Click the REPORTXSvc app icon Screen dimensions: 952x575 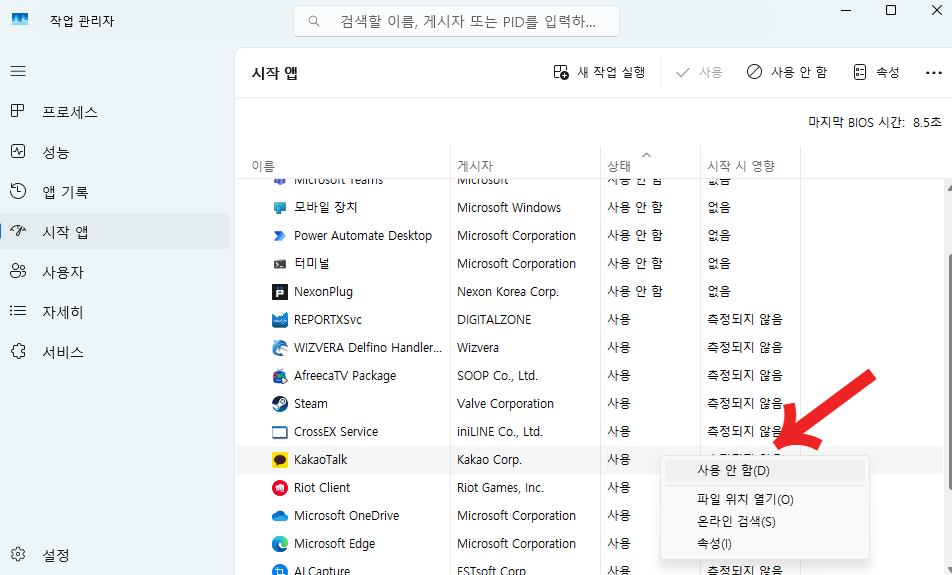279,319
